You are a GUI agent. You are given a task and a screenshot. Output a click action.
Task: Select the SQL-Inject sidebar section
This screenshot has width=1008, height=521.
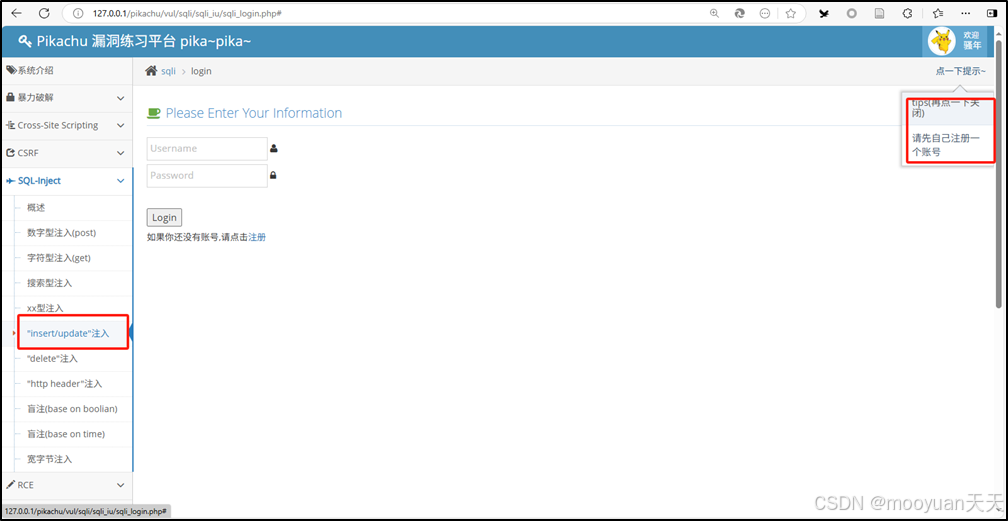tap(67, 181)
